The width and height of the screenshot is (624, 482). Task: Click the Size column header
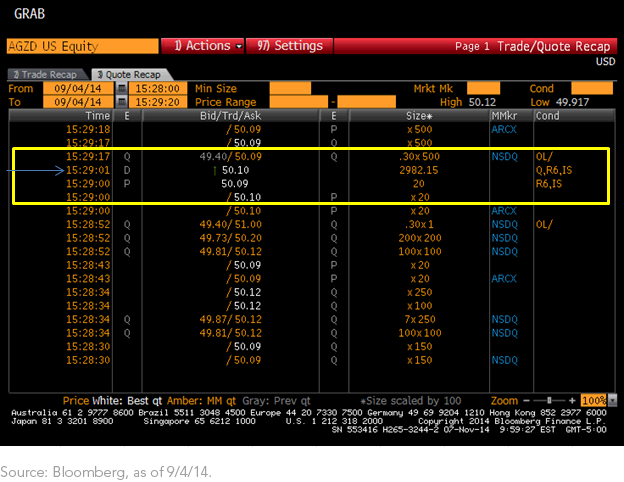click(x=419, y=116)
